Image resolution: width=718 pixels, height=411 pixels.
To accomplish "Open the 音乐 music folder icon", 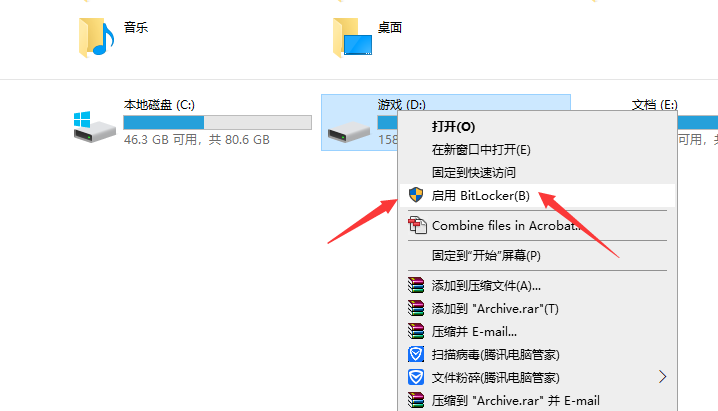I will click(96, 38).
